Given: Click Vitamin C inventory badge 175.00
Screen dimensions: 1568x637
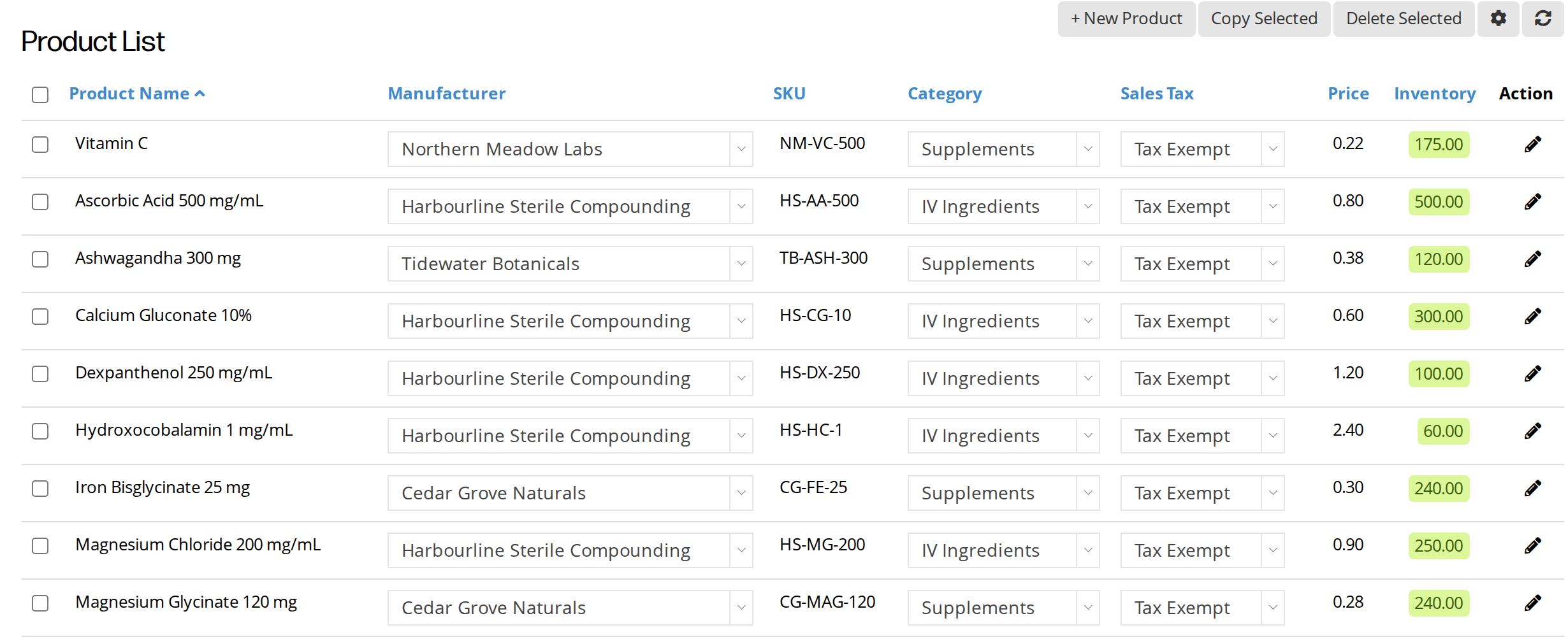Looking at the screenshot, I should pos(1439,145).
